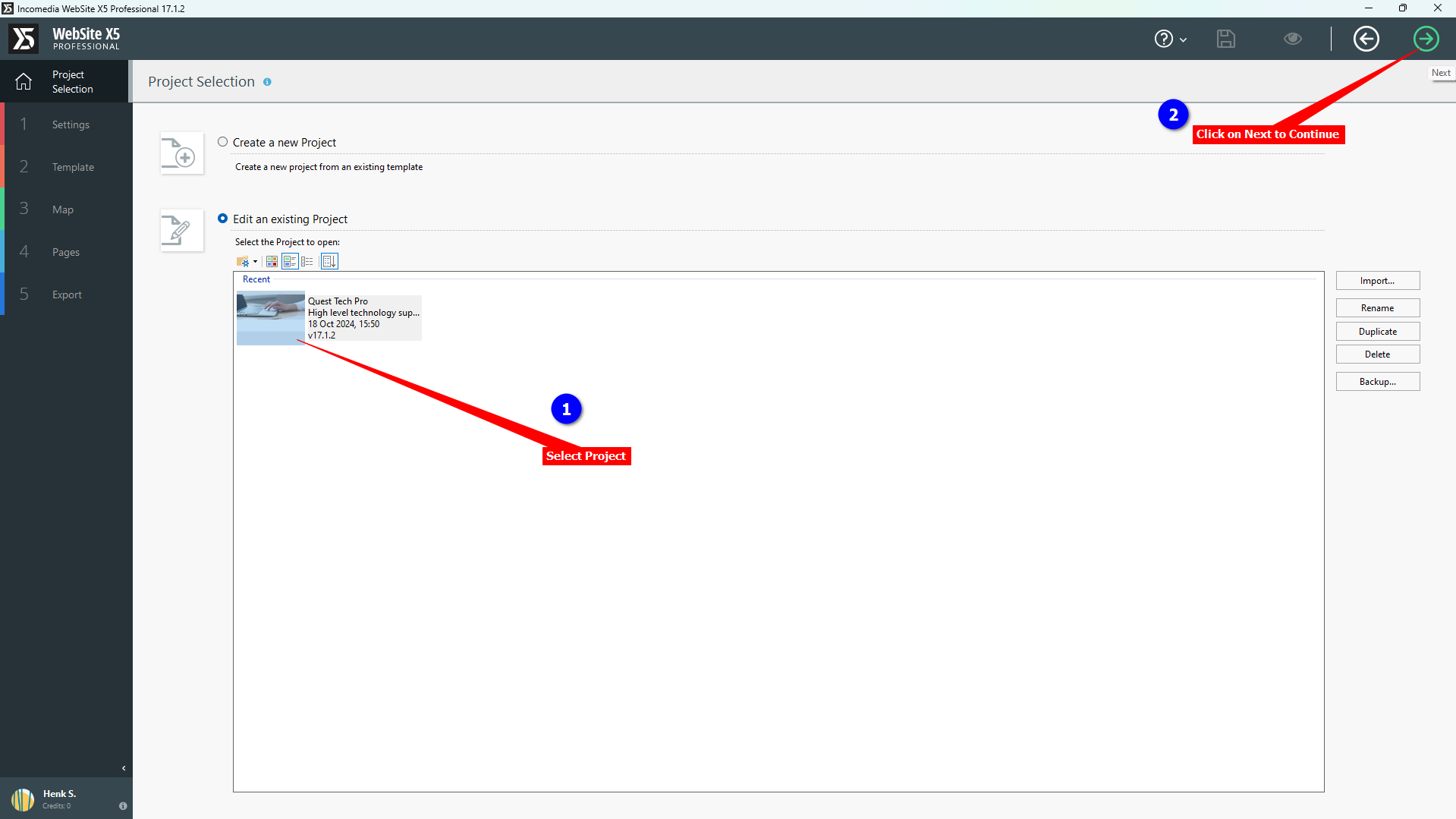Click the Import... button
Image resolution: width=1456 pixels, height=819 pixels.
click(1377, 281)
